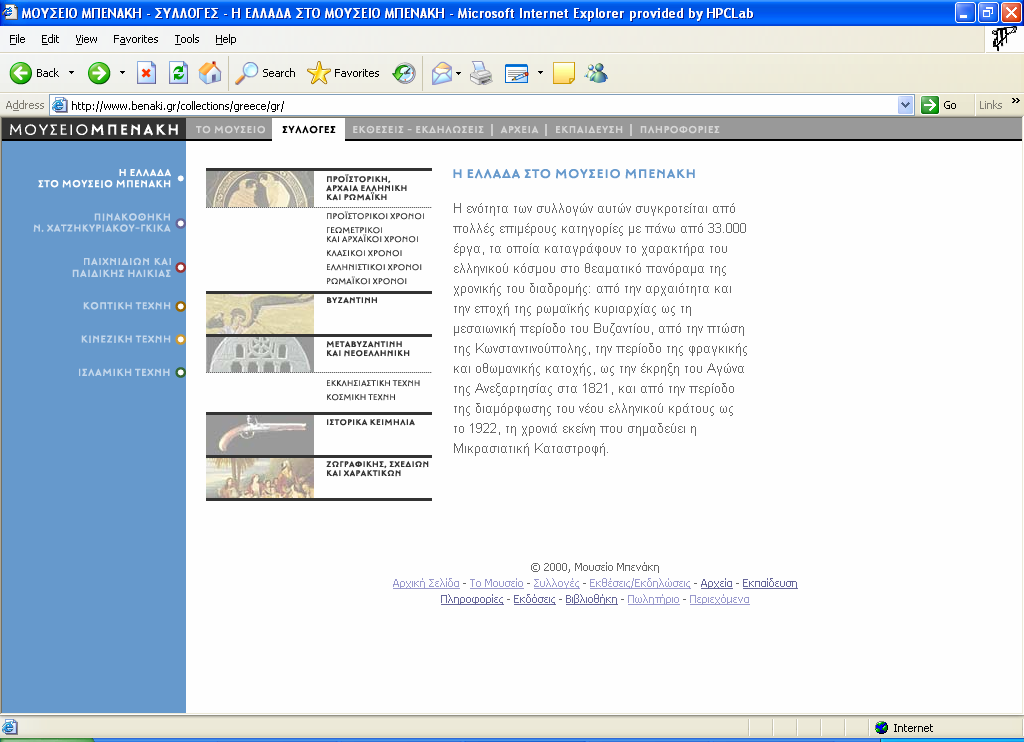Image resolution: width=1024 pixels, height=742 pixels.
Task: Expand the address bar dropdown
Action: point(905,105)
